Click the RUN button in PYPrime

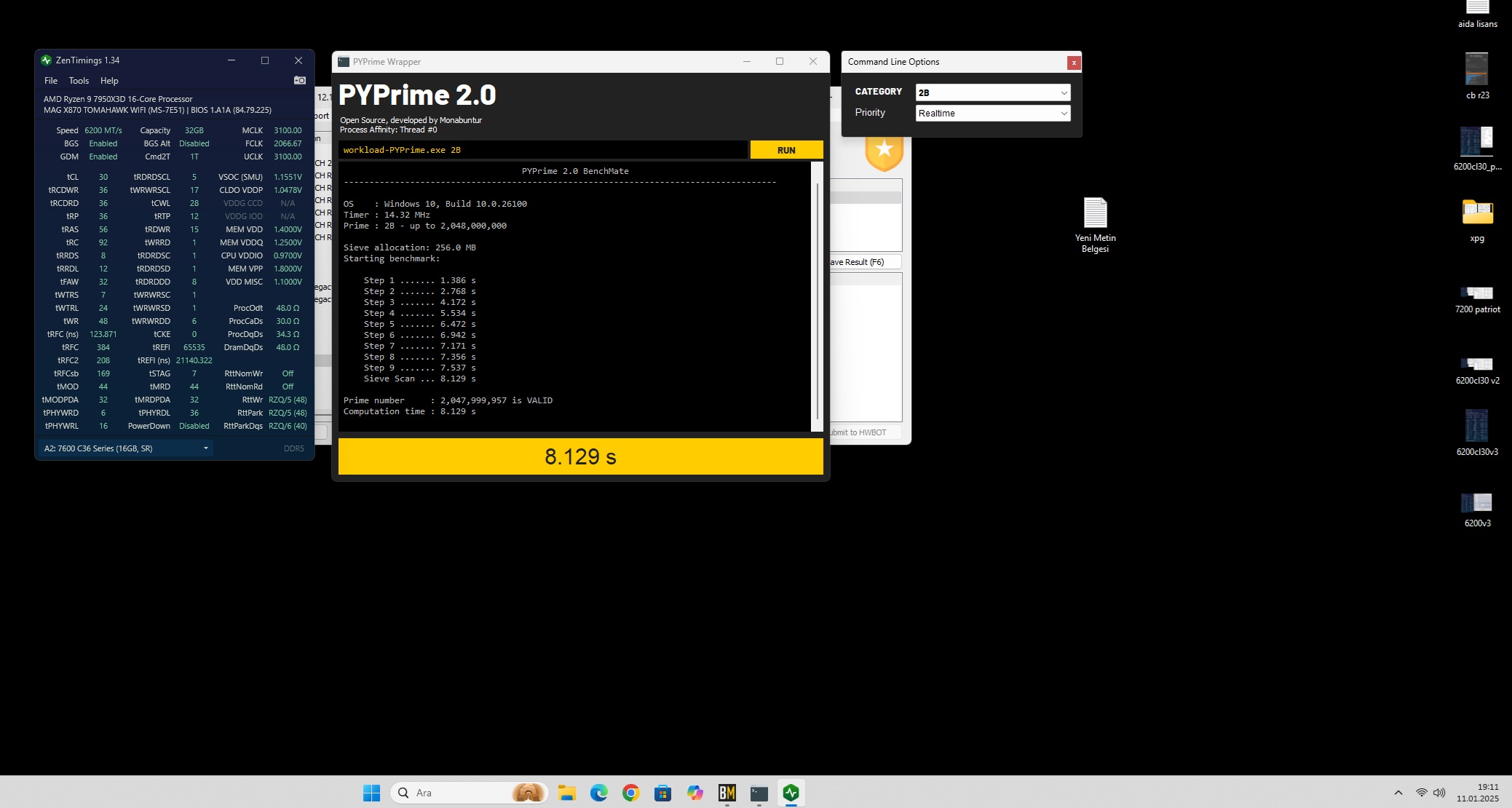(x=786, y=150)
